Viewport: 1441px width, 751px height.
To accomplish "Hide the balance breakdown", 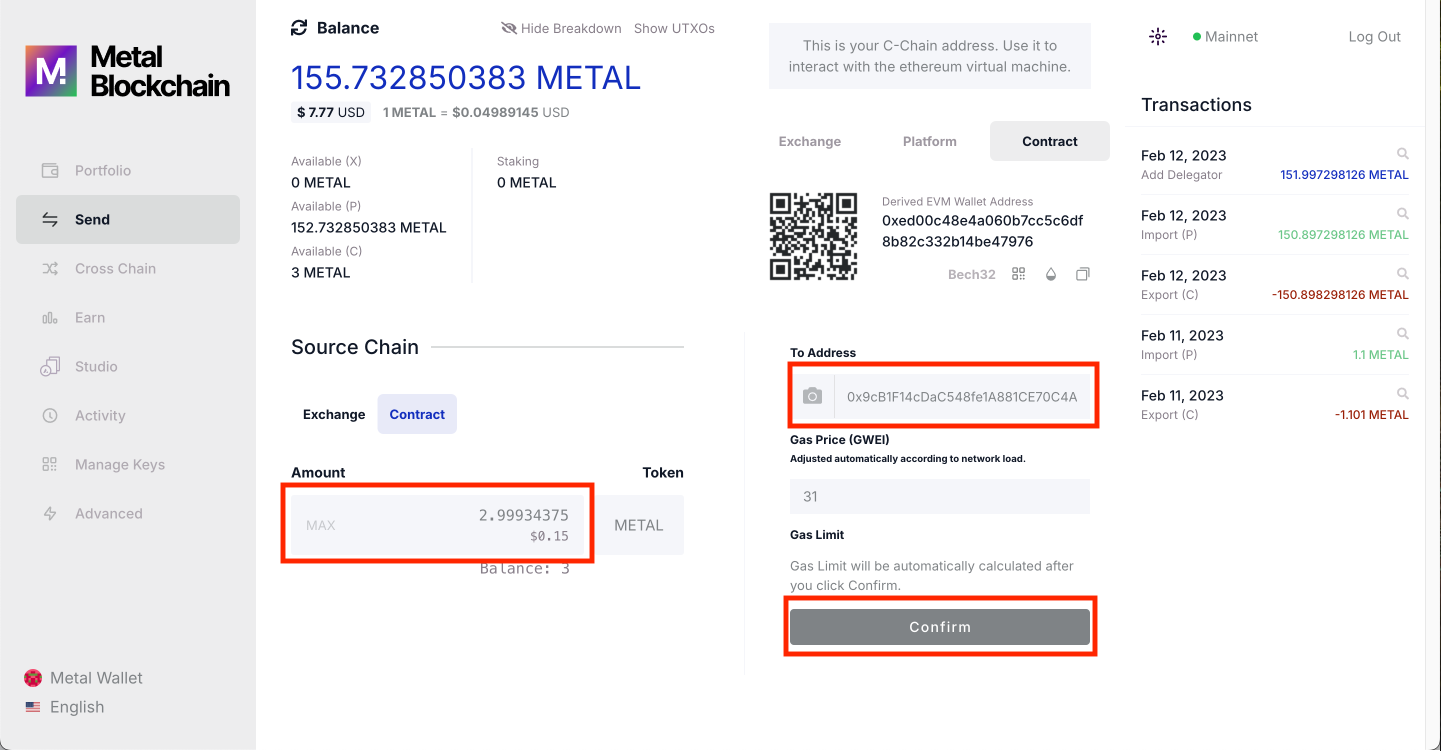I will tap(562, 29).
